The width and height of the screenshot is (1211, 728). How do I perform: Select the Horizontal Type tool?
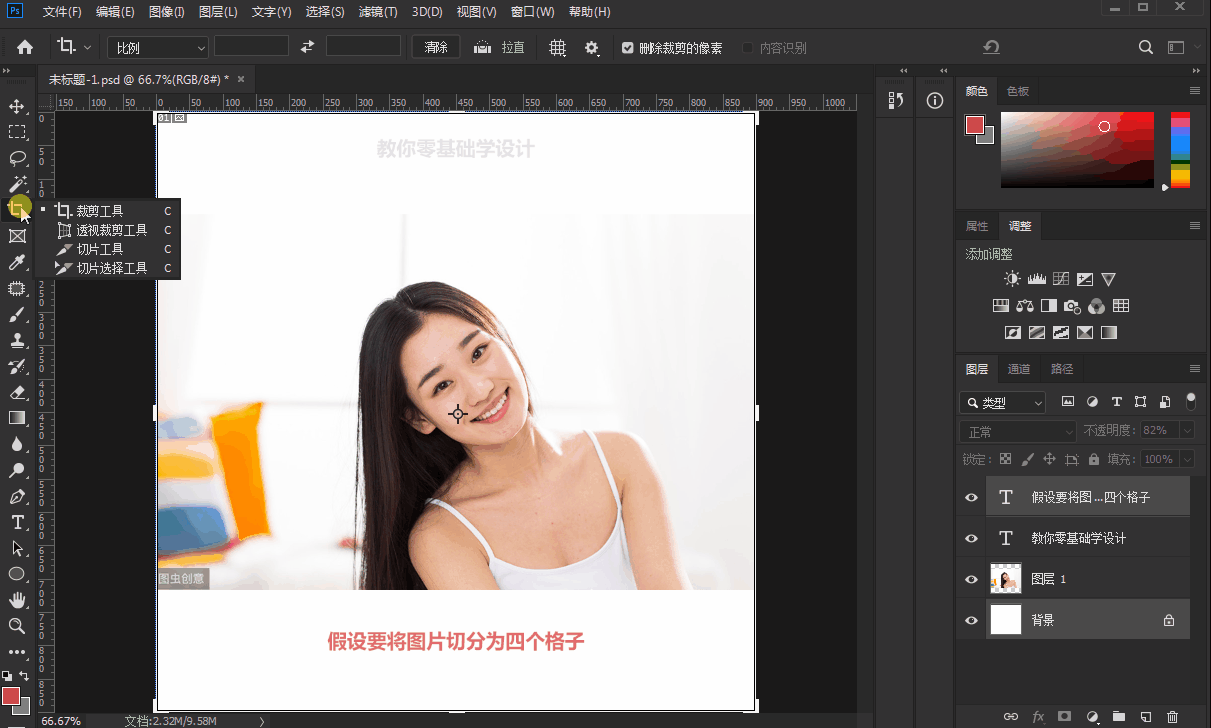(17, 522)
